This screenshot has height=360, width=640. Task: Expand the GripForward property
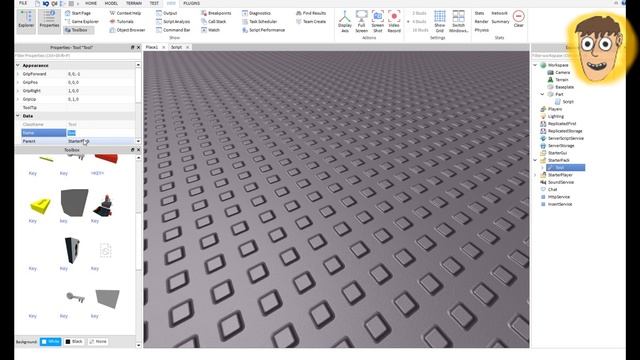click(x=18, y=74)
